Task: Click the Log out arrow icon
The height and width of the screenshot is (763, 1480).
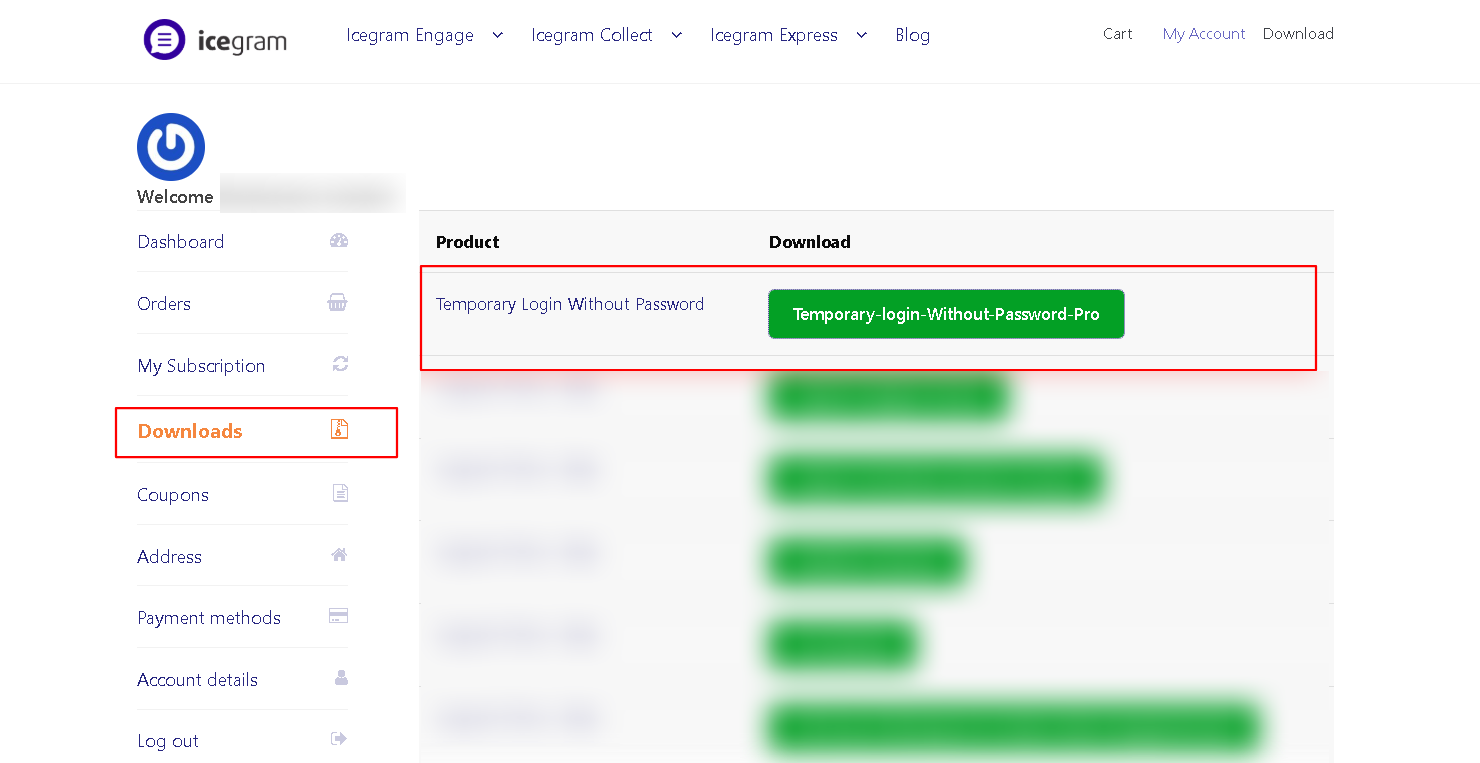Action: tap(339, 739)
